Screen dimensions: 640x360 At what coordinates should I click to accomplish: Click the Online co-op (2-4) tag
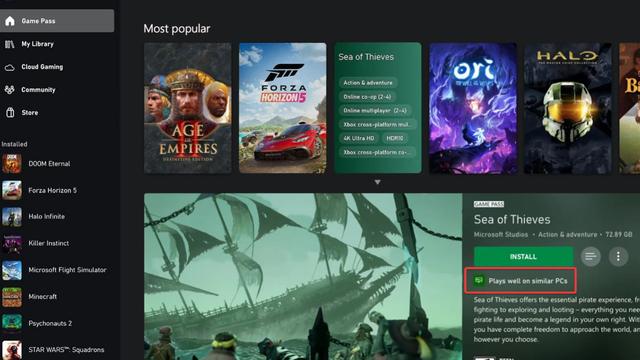[367, 97]
